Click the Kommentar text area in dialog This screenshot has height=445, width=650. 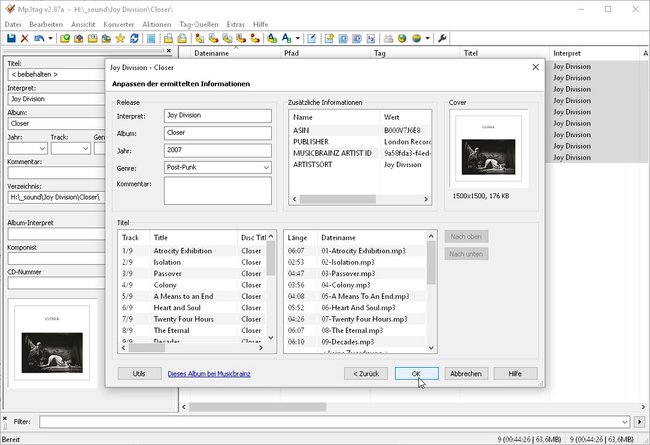coord(218,191)
